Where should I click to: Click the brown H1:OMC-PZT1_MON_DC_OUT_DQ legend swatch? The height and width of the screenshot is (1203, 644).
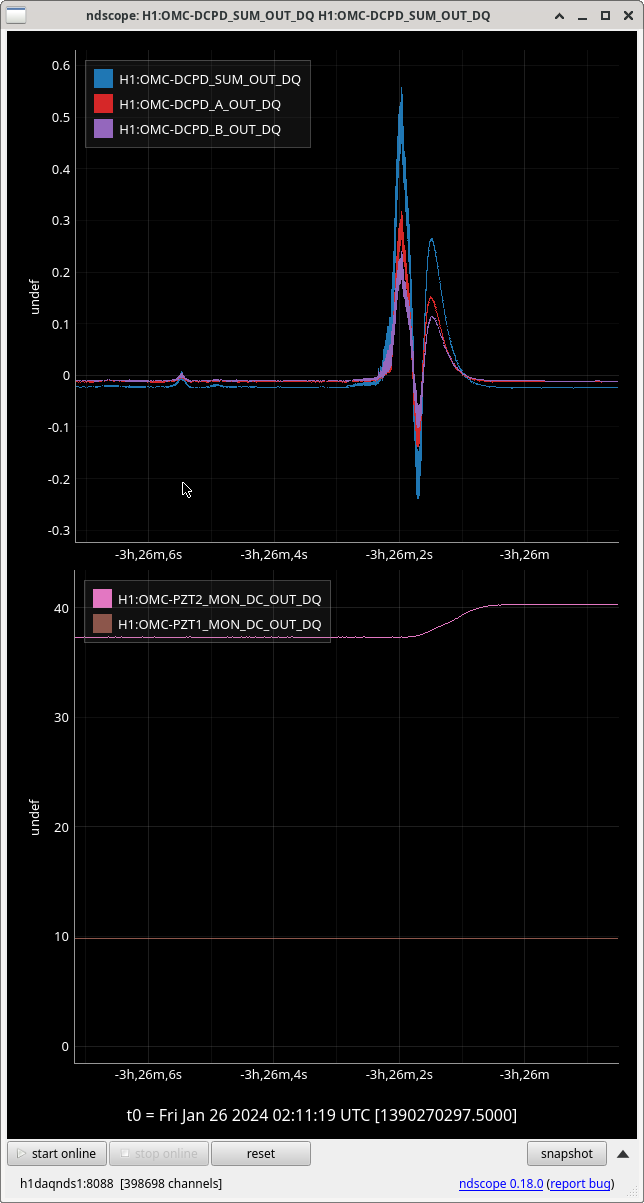[102, 623]
